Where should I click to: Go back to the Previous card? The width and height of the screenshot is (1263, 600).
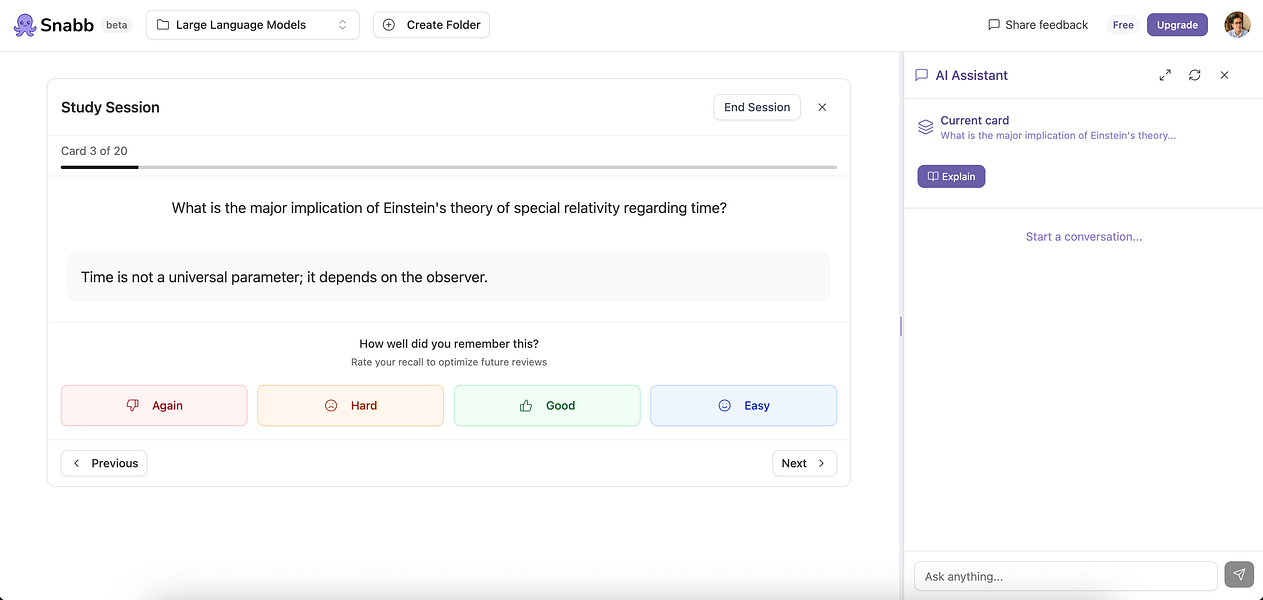click(x=104, y=463)
